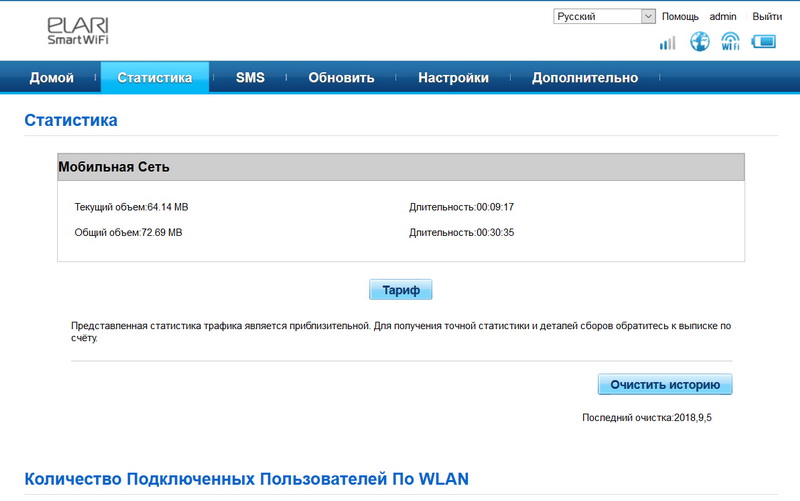
Task: Log out via the Выйти link
Action: pos(767,17)
